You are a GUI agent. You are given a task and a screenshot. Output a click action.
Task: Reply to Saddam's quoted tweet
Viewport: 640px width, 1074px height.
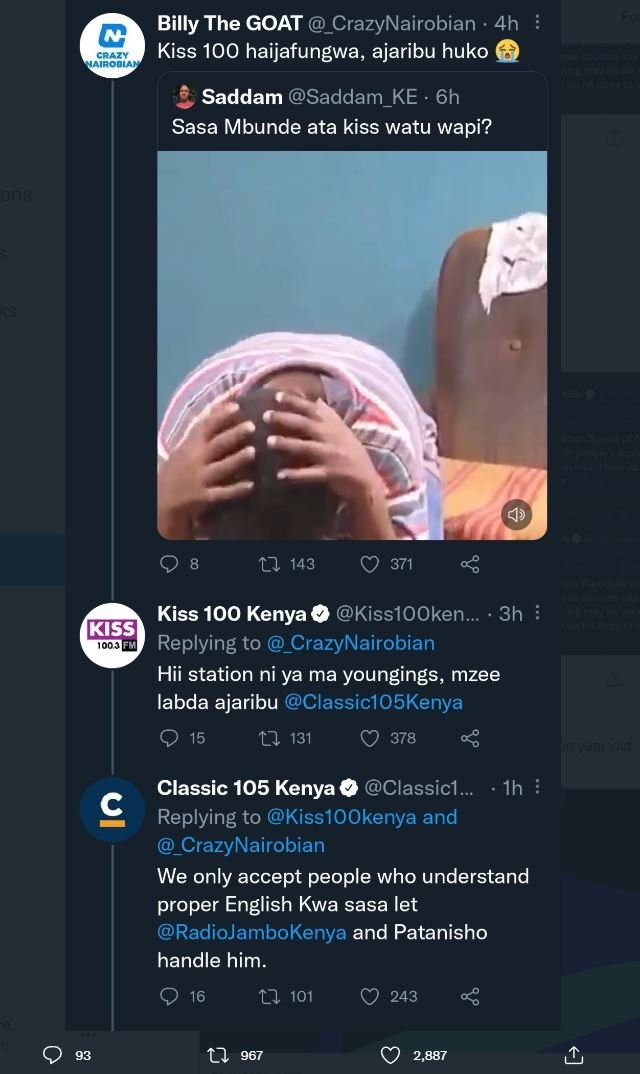pyautogui.click(x=170, y=564)
